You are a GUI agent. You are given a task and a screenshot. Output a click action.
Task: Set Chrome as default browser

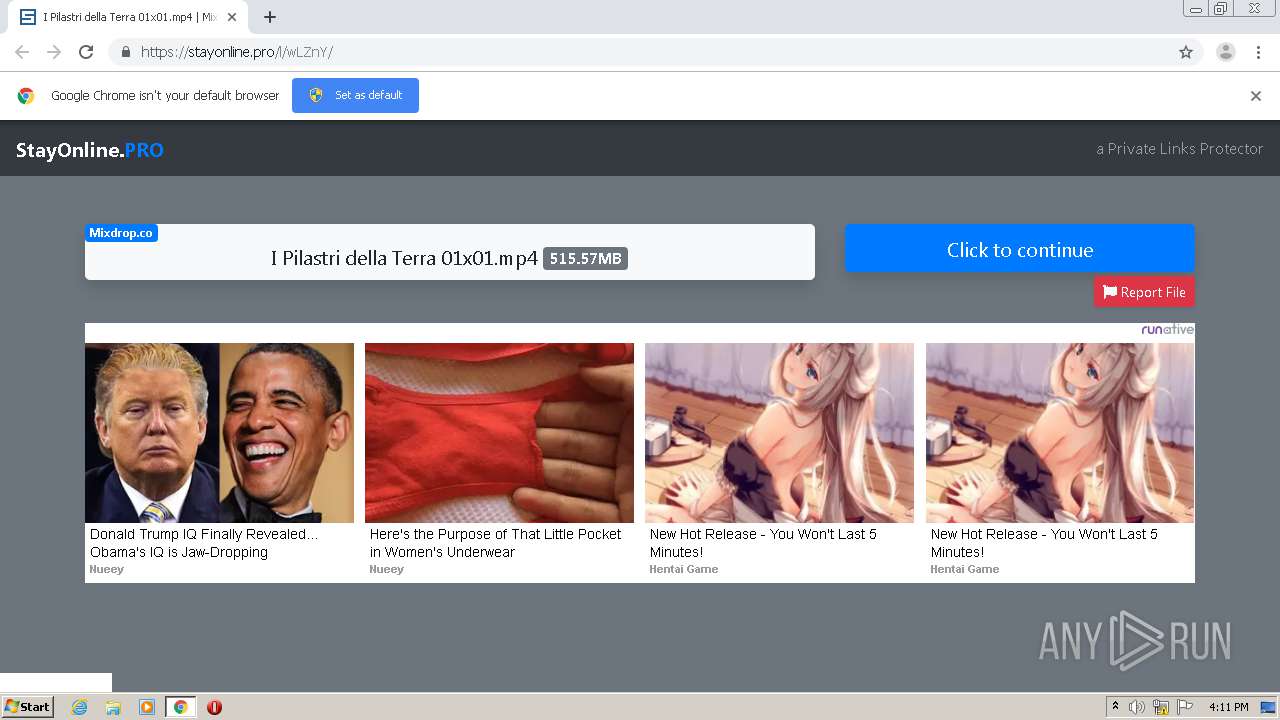point(355,95)
